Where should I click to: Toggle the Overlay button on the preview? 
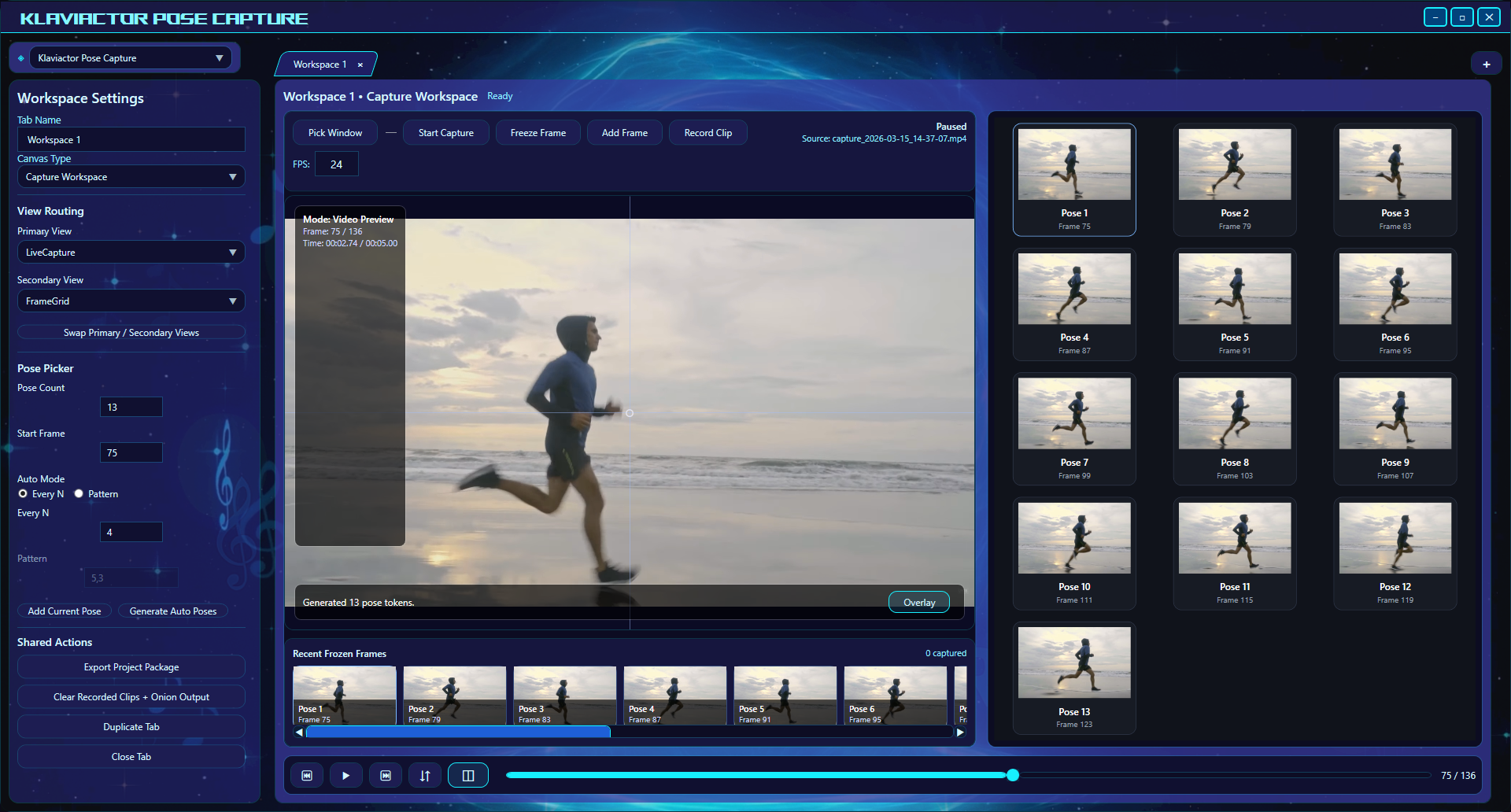coord(918,602)
